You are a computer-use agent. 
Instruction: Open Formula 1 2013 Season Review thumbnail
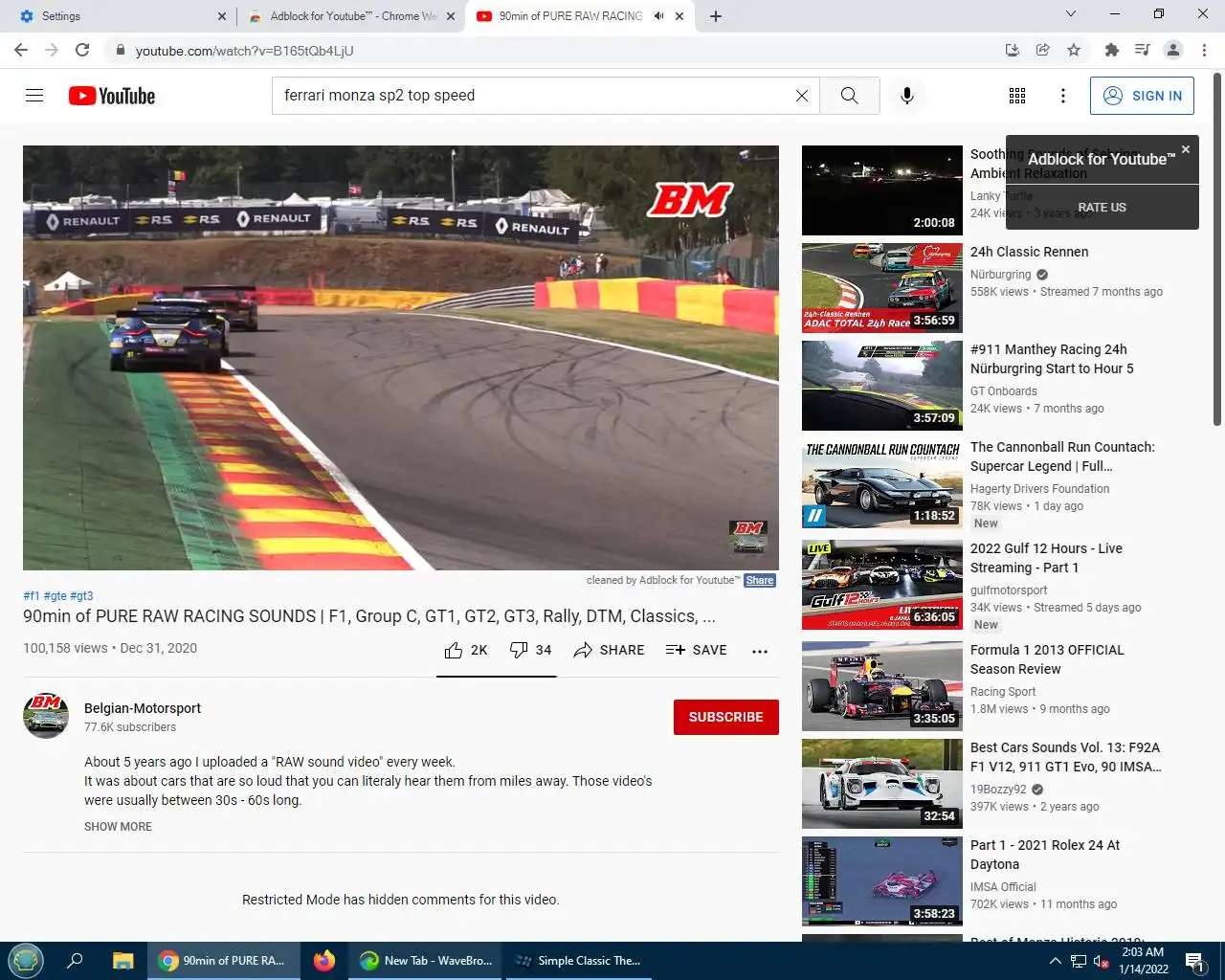882,686
